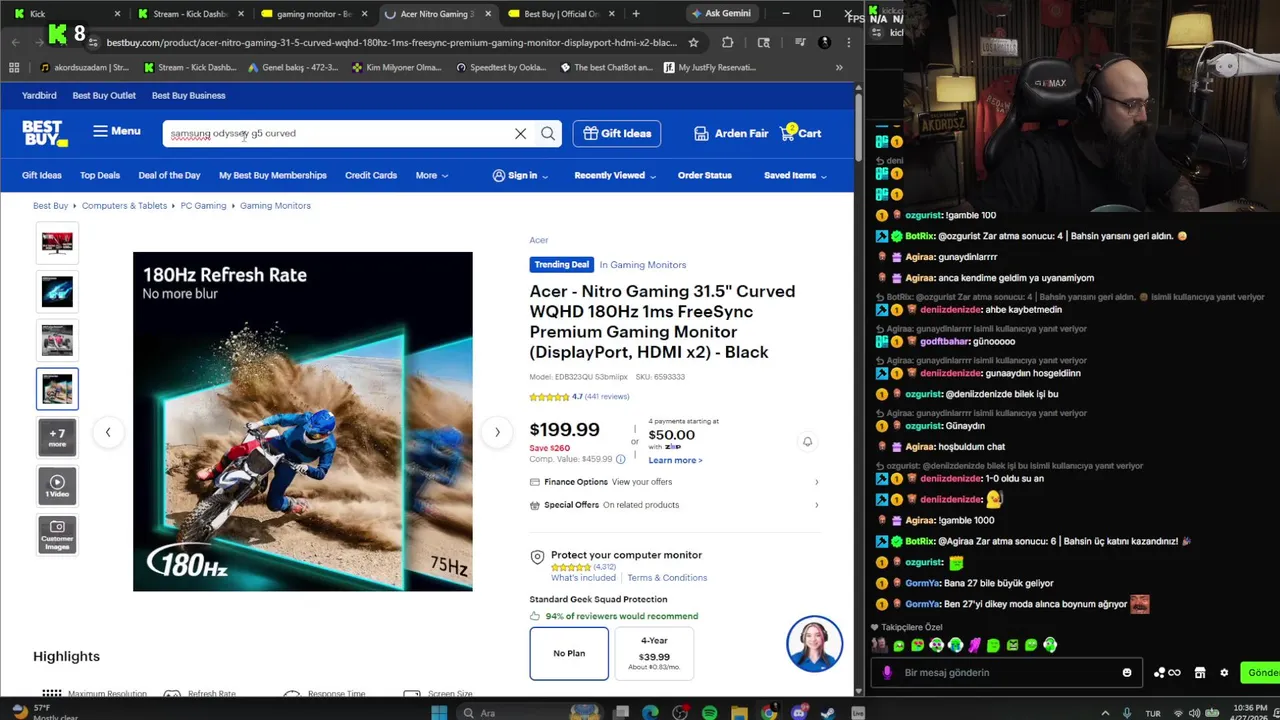
Task: Open the hamburger Menu on Best Buy
Action: tap(117, 131)
